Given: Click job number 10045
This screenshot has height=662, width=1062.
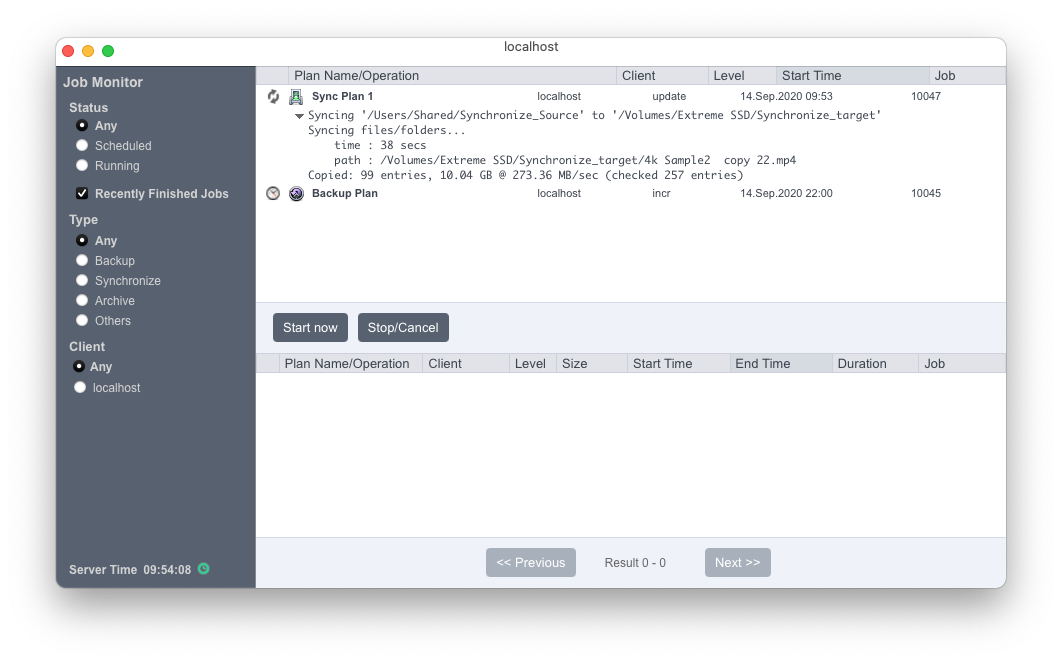Looking at the screenshot, I should 926,193.
